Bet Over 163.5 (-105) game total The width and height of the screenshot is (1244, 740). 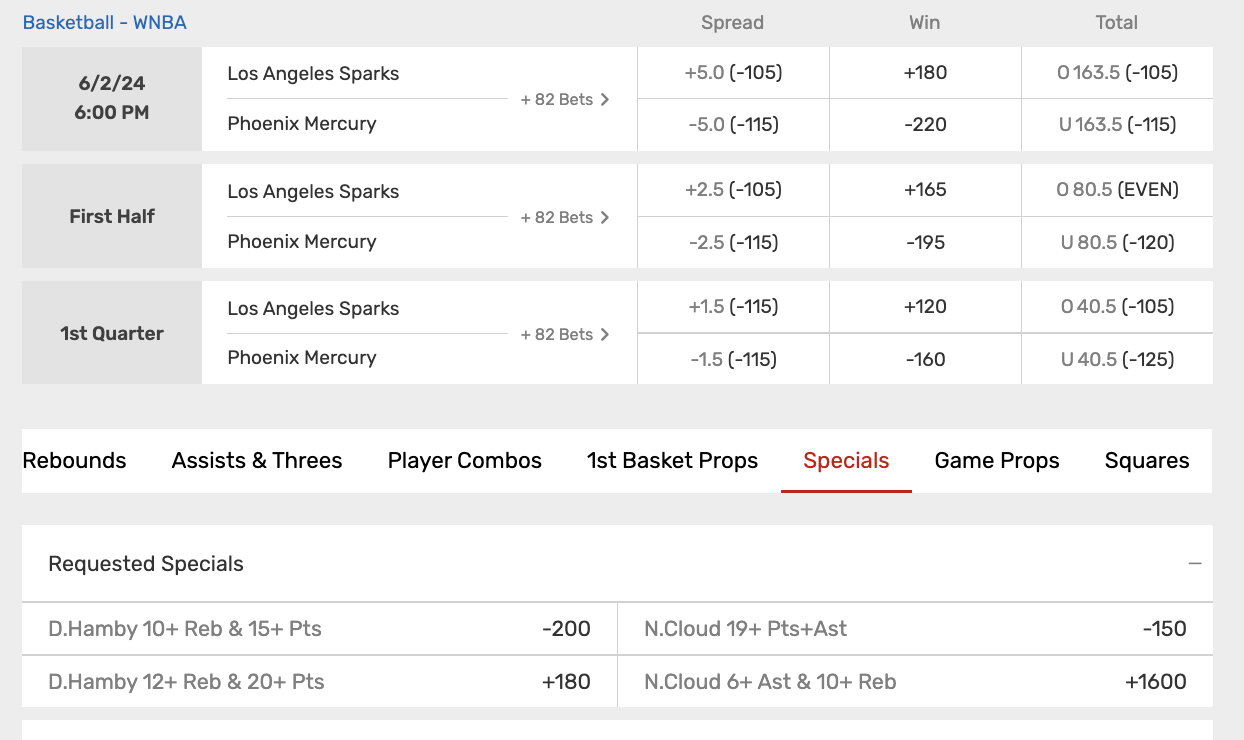coord(1117,73)
